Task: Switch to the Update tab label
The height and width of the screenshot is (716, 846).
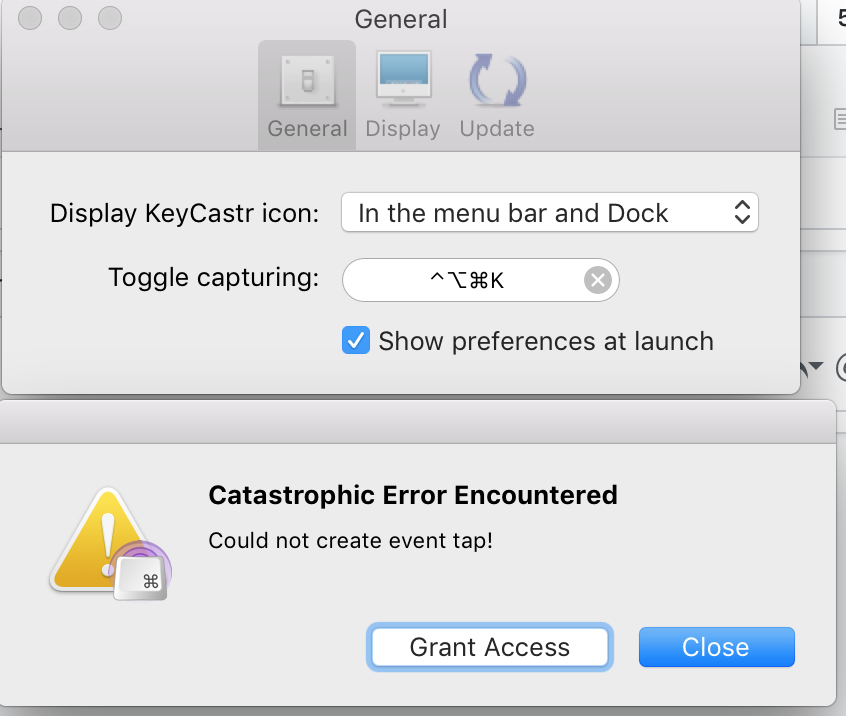Action: point(497,129)
